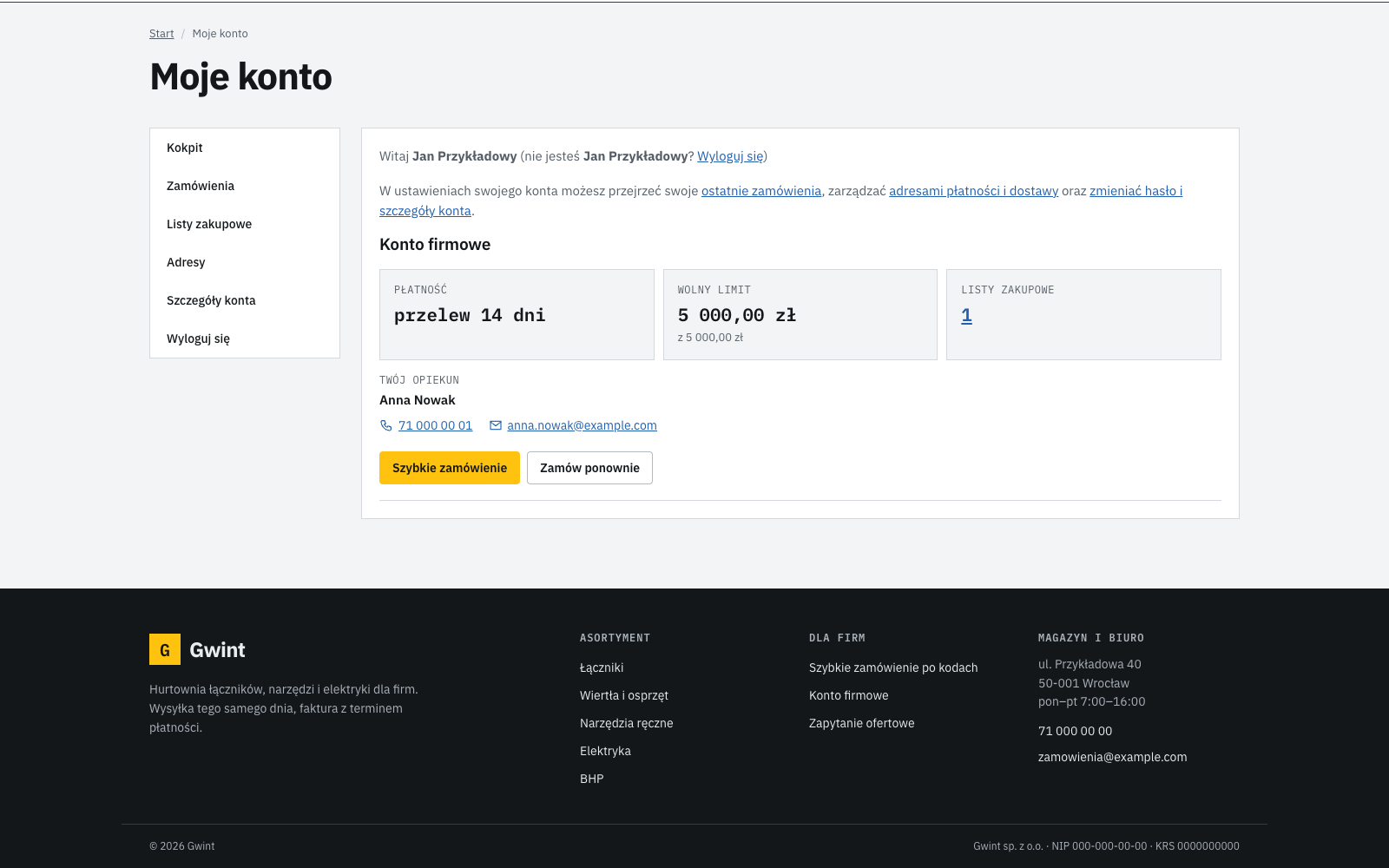Viewport: 1389px width, 868px height.
Task: Open Kokpit in the account sidebar
Action: tap(245, 148)
